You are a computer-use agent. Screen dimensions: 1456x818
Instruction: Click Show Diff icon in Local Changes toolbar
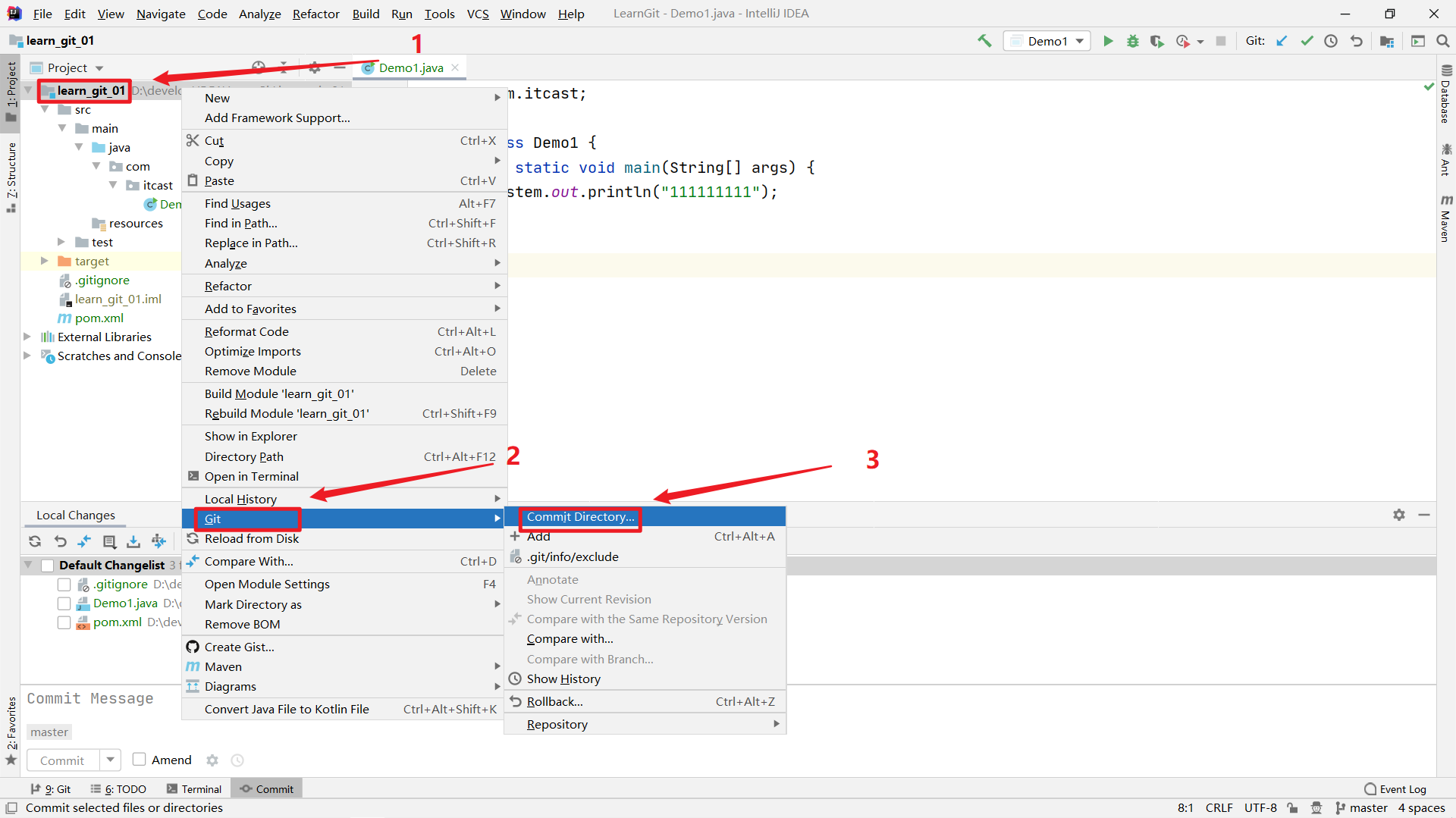tap(84, 541)
